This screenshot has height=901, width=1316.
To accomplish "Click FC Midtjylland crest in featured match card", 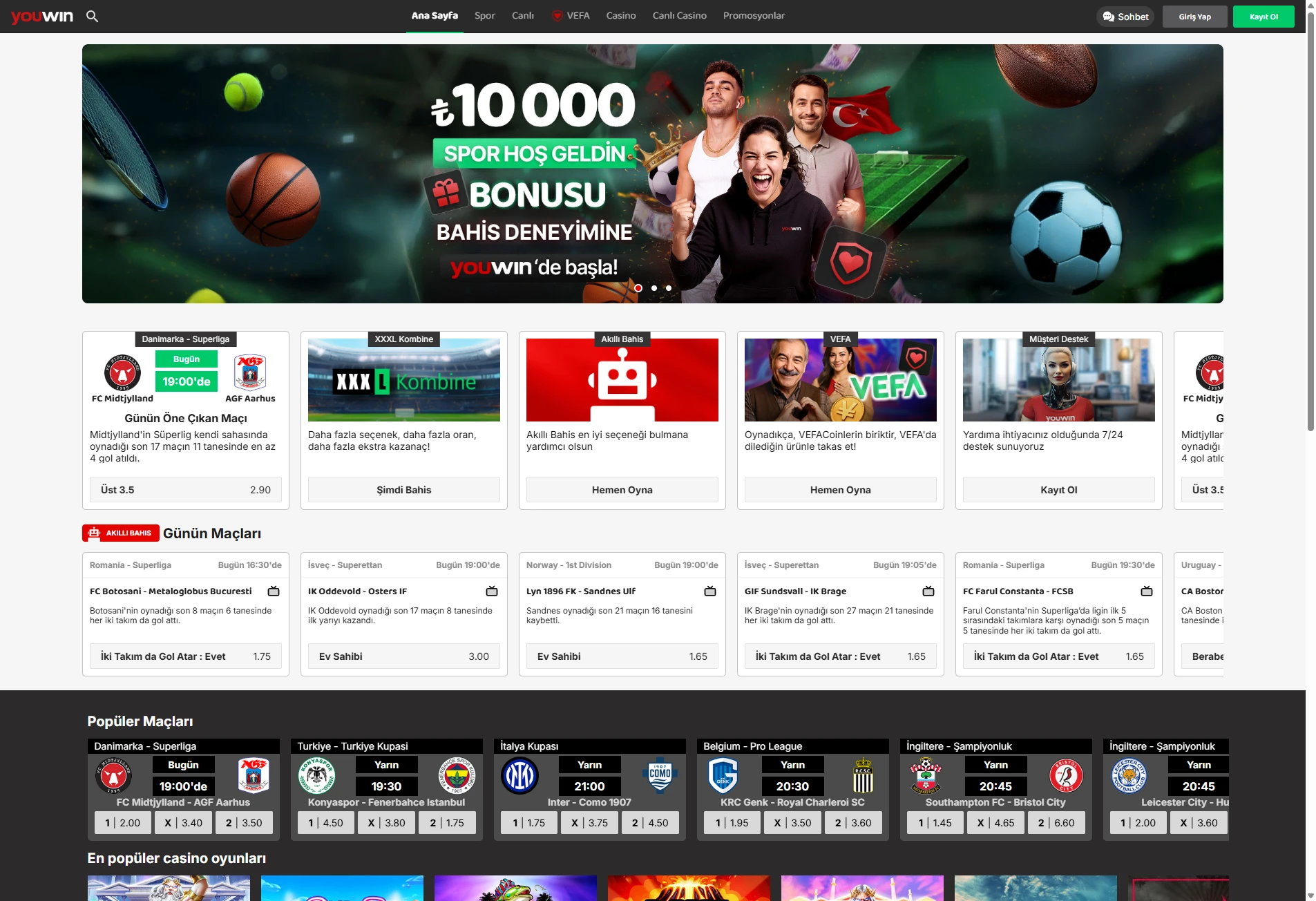I will pyautogui.click(x=122, y=372).
